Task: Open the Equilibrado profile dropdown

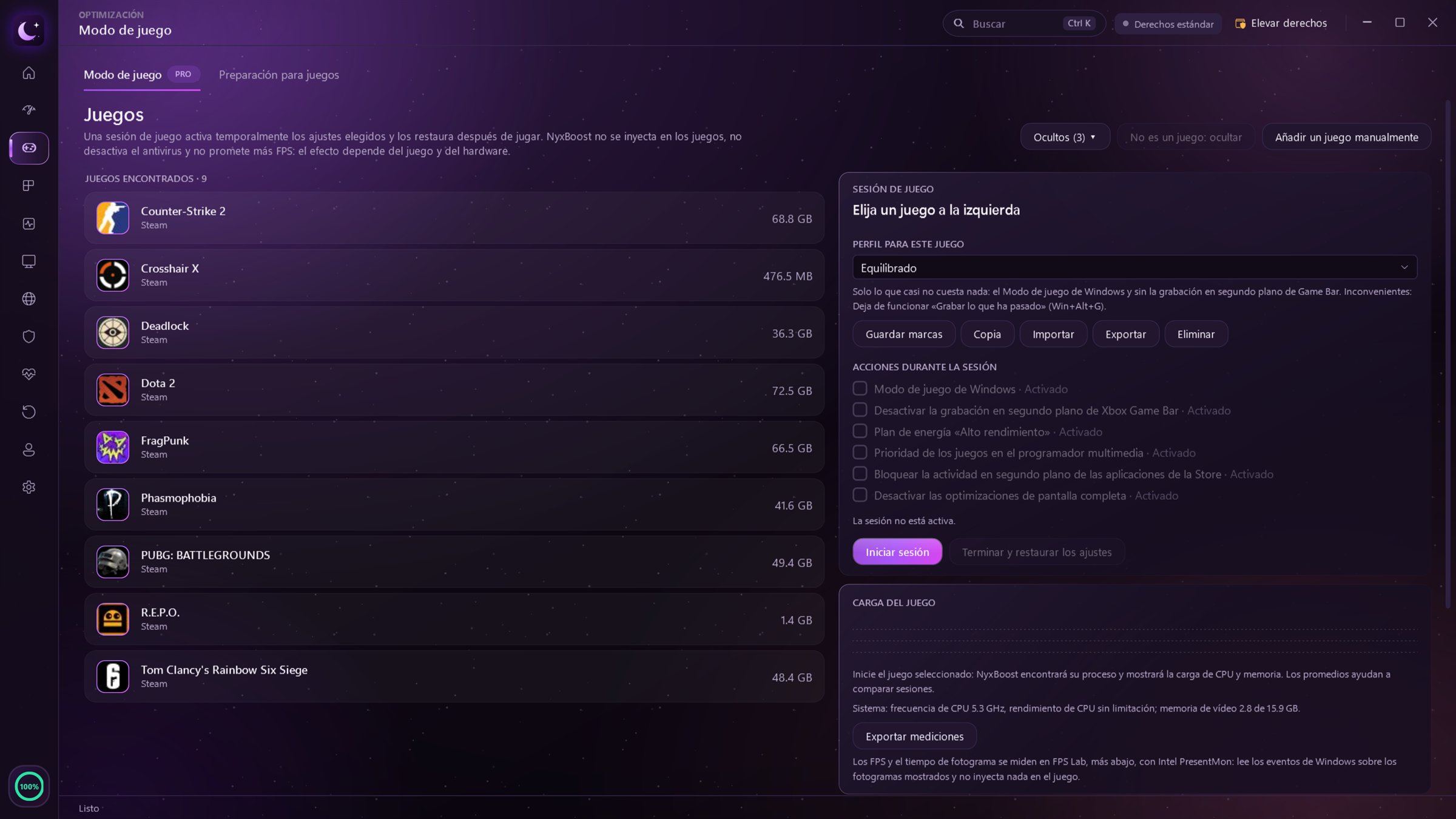Action: coord(1134,268)
